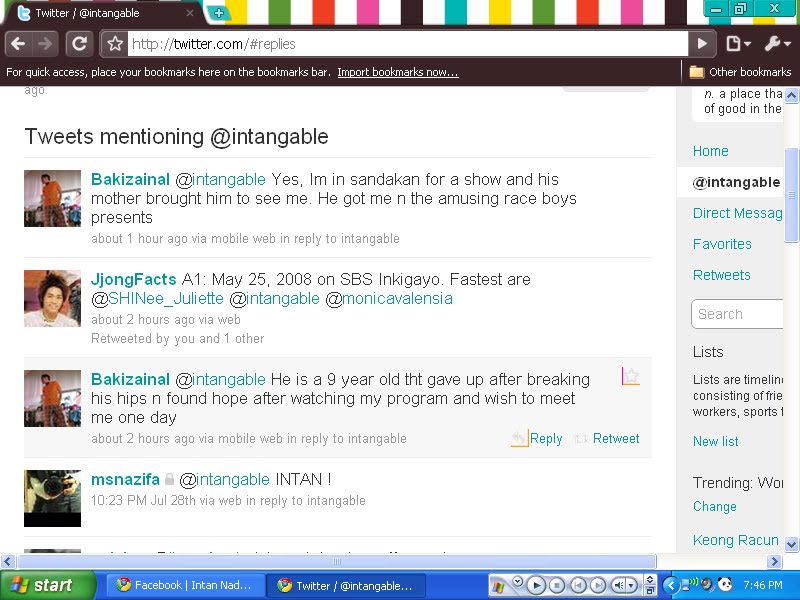This screenshot has width=800, height=600.
Task: Open the JjongFacts username link
Action: 134,280
